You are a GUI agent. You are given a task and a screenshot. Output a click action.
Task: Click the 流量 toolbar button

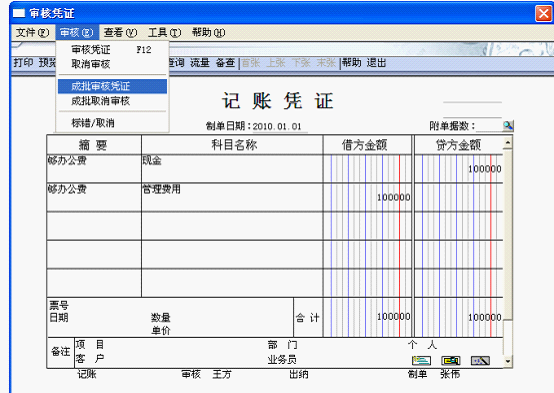(200, 63)
